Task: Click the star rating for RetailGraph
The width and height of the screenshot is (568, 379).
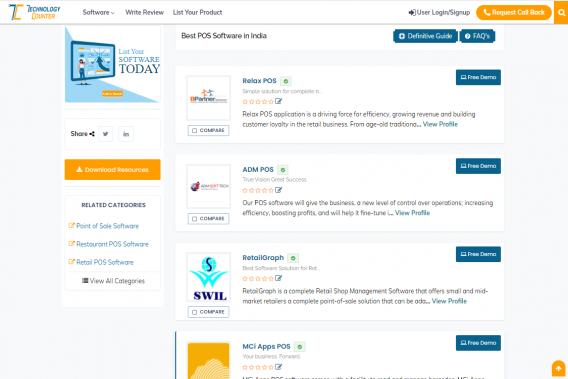Action: point(258,279)
